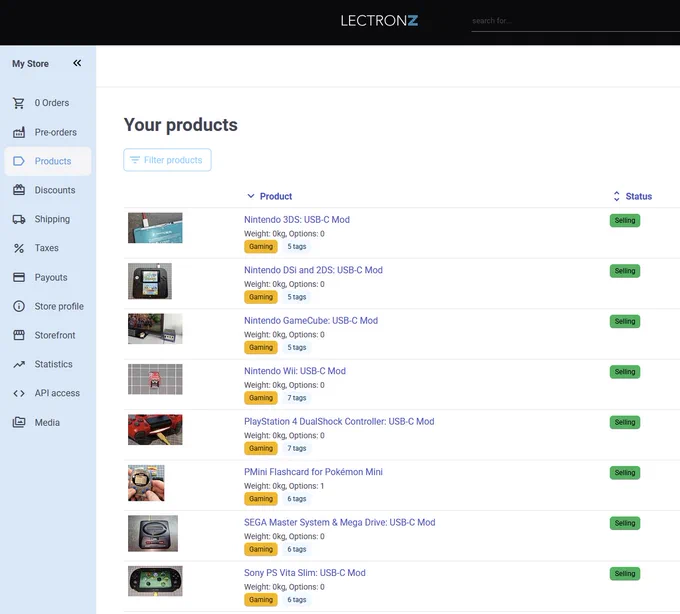Open Sony PS Vita Slim: USB-C Mod

click(x=304, y=573)
